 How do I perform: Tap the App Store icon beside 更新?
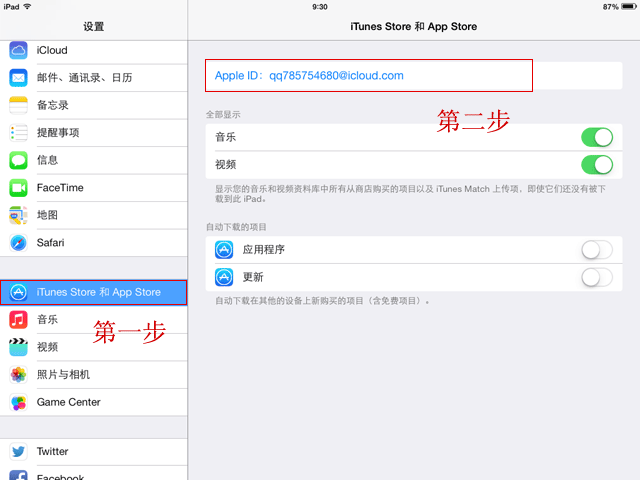[224, 277]
